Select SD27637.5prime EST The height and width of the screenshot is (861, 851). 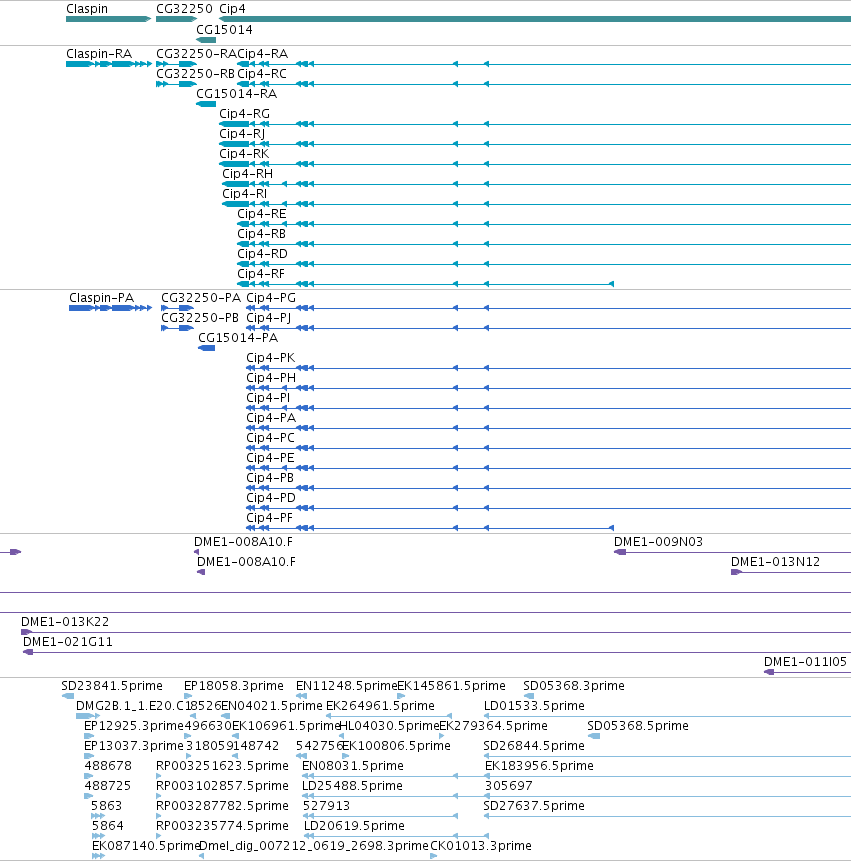[x=667, y=816]
